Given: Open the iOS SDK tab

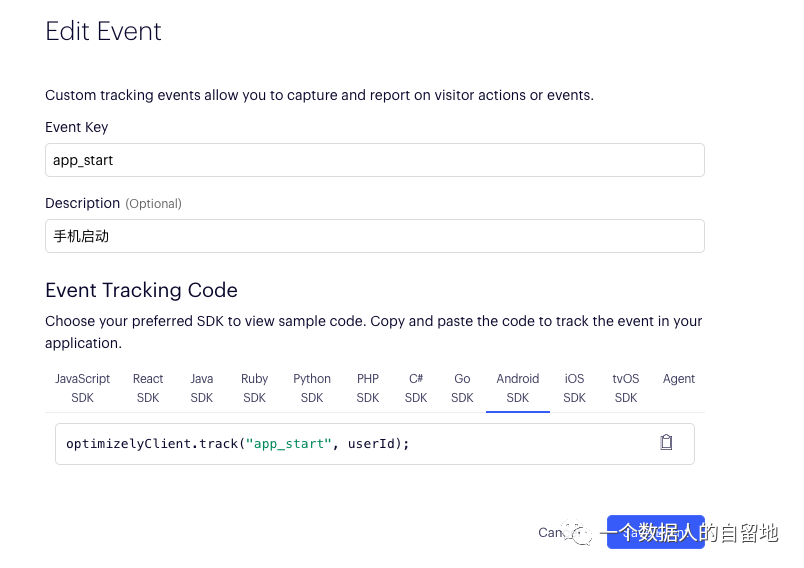Looking at the screenshot, I should pyautogui.click(x=574, y=388).
